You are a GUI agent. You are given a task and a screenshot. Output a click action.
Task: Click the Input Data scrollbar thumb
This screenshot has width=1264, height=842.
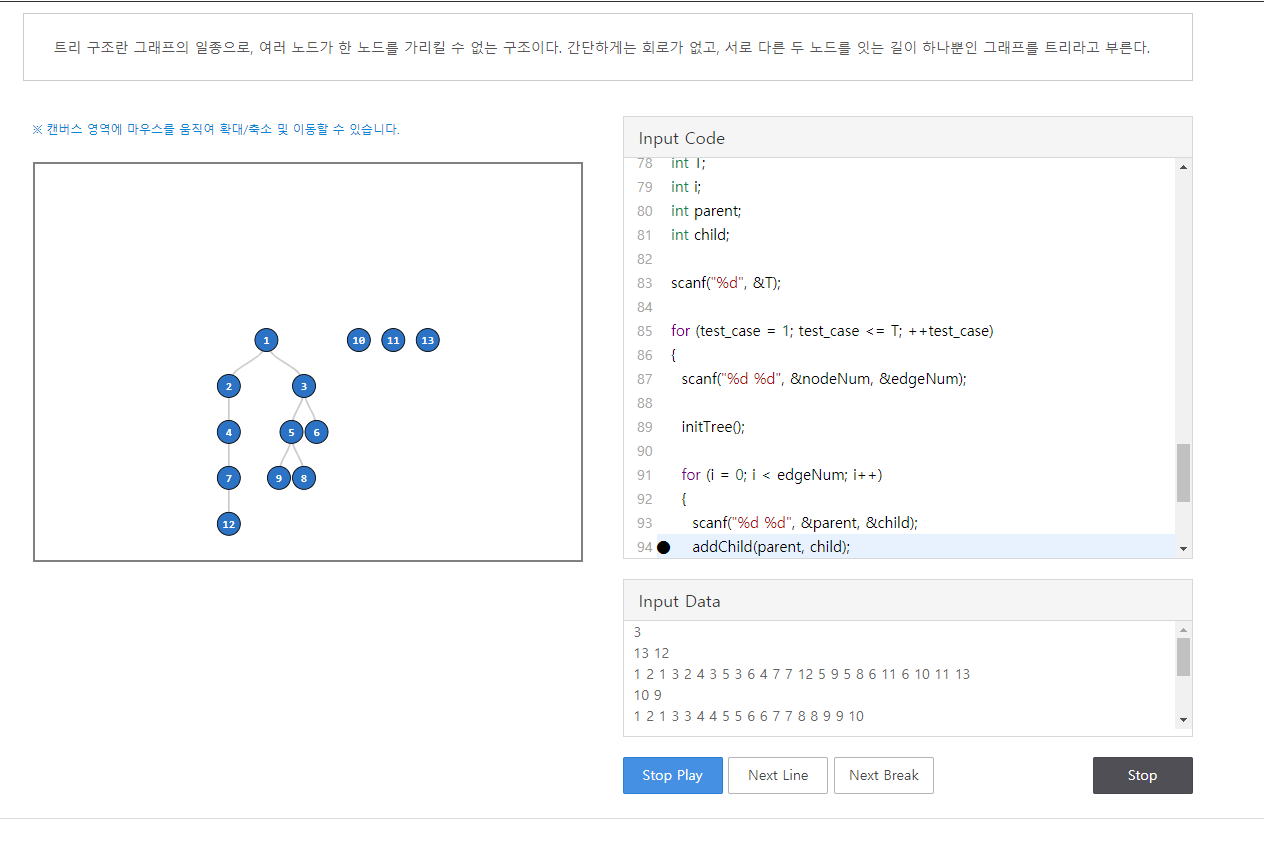[x=1184, y=657]
